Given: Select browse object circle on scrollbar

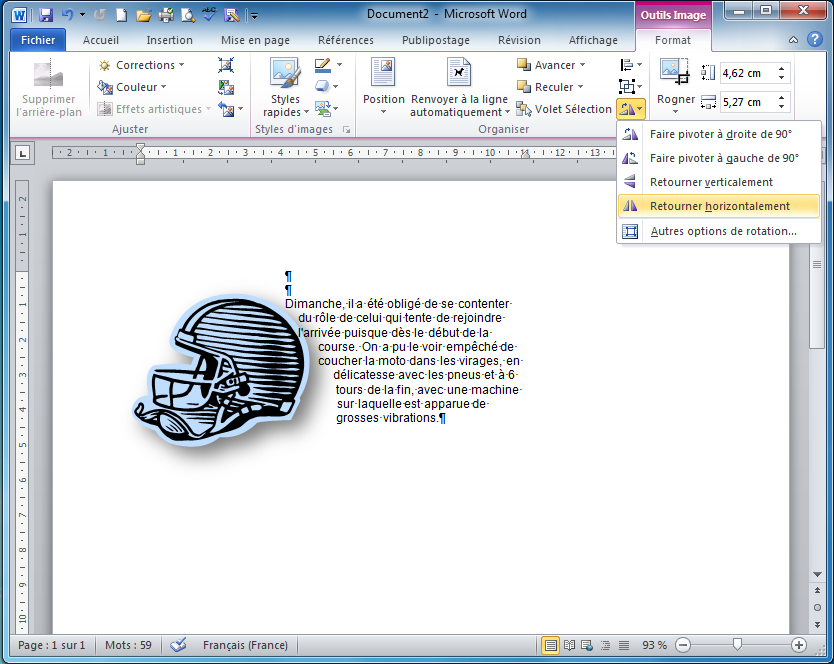Looking at the screenshot, I should click(817, 608).
